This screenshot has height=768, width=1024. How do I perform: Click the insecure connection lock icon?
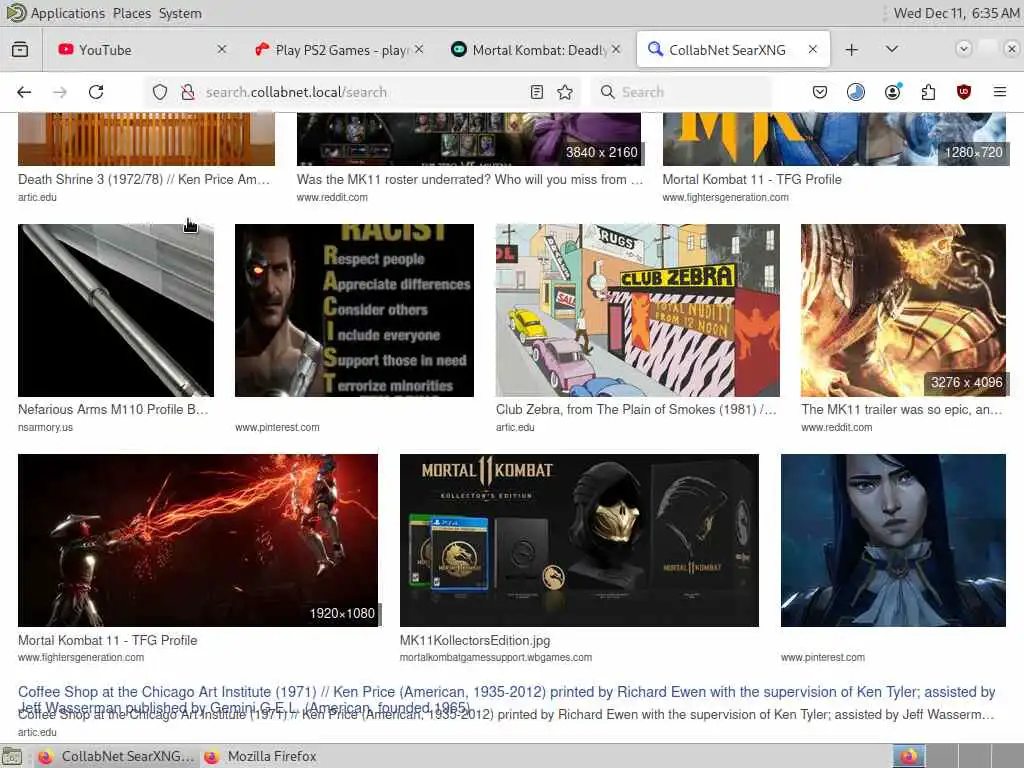187,92
